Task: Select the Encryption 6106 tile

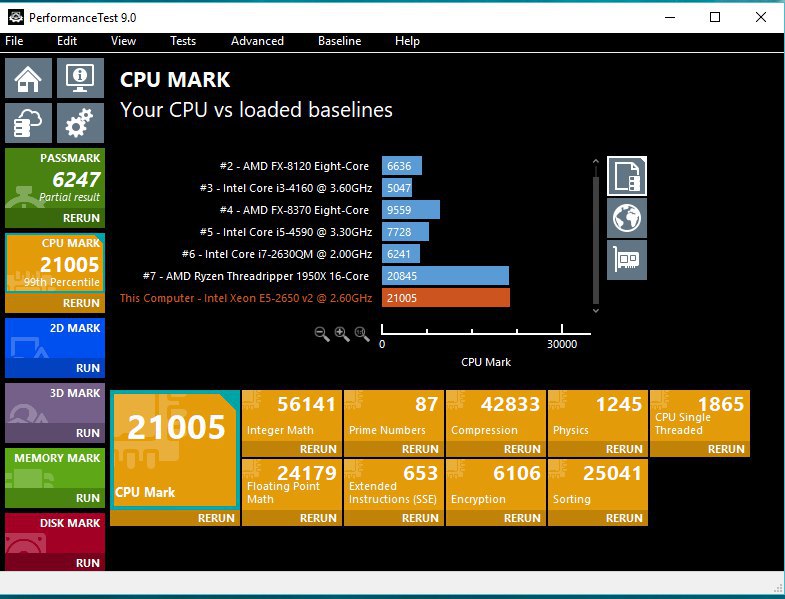Action: (x=496, y=485)
